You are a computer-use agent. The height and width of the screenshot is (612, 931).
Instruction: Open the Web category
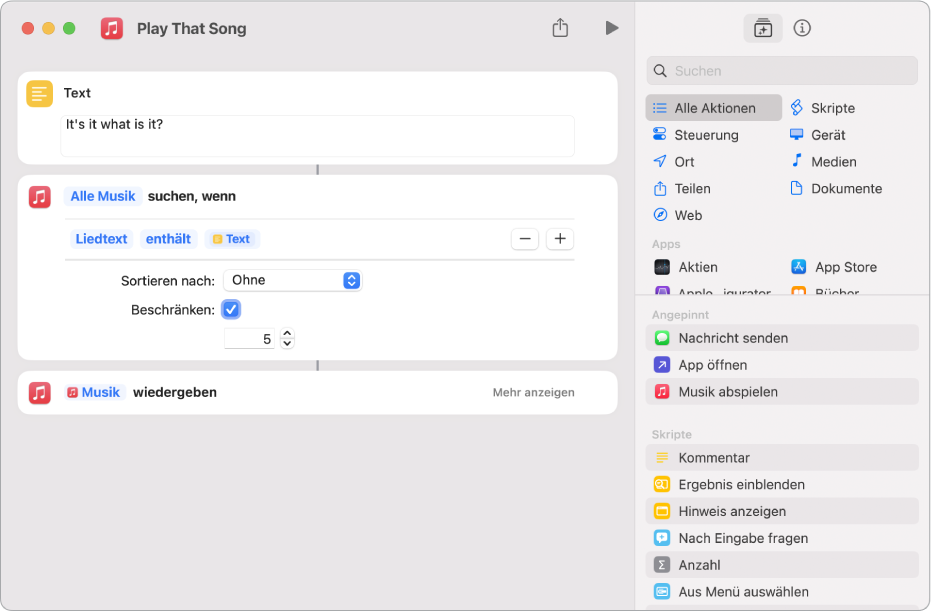pos(677,215)
